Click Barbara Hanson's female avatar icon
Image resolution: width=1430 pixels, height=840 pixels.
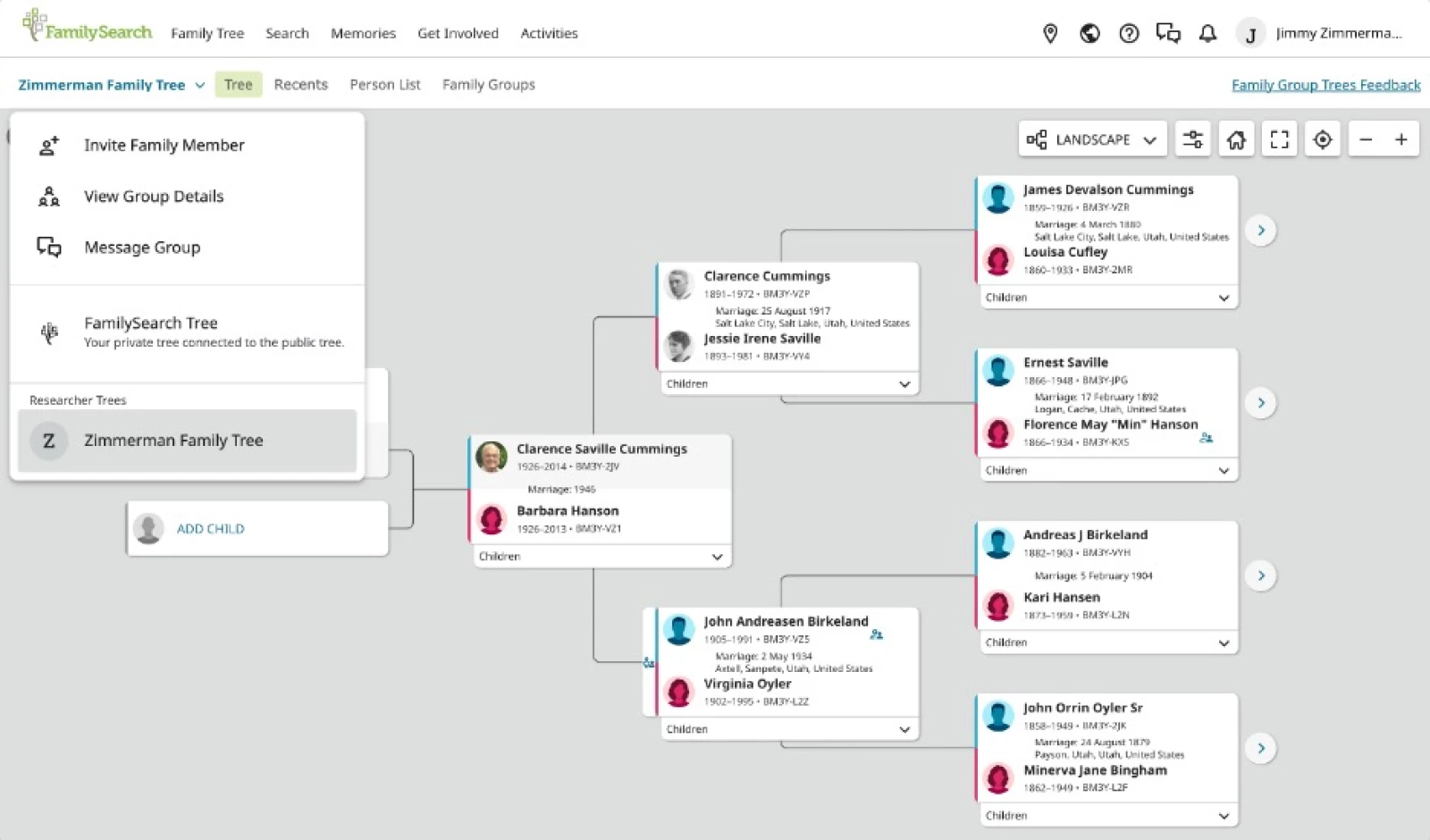[492, 519]
